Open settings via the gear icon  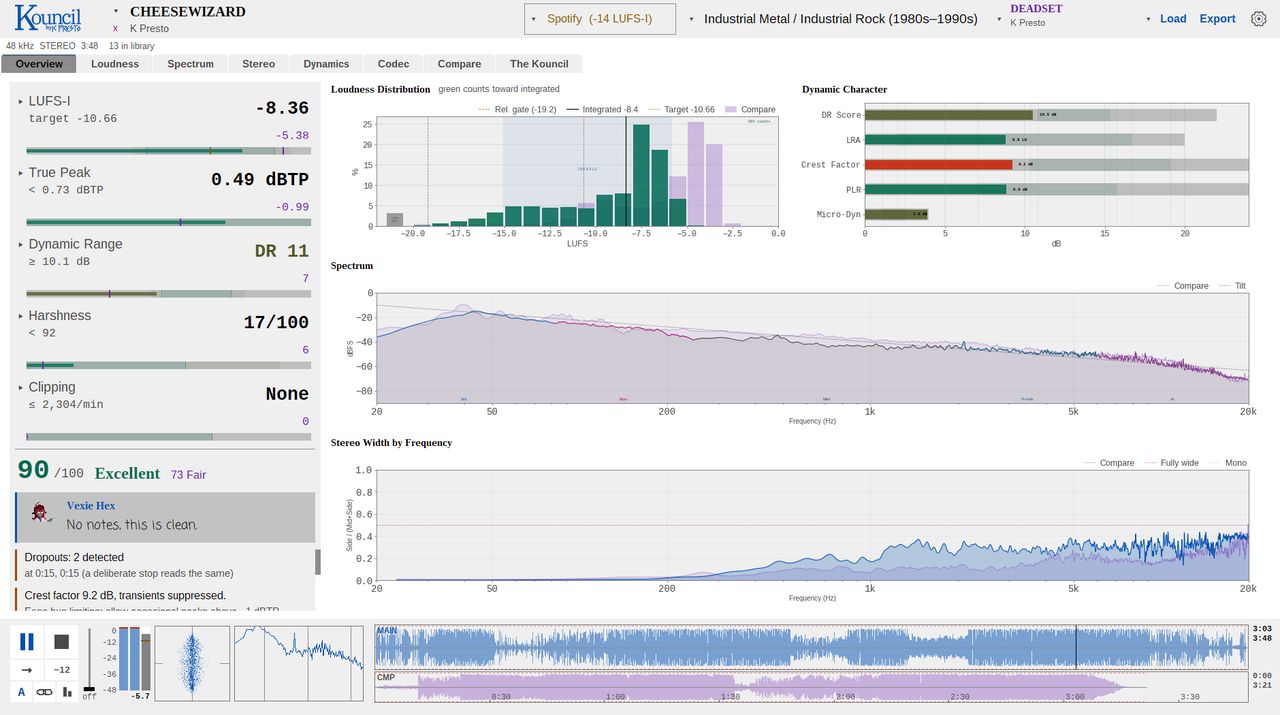(1259, 19)
